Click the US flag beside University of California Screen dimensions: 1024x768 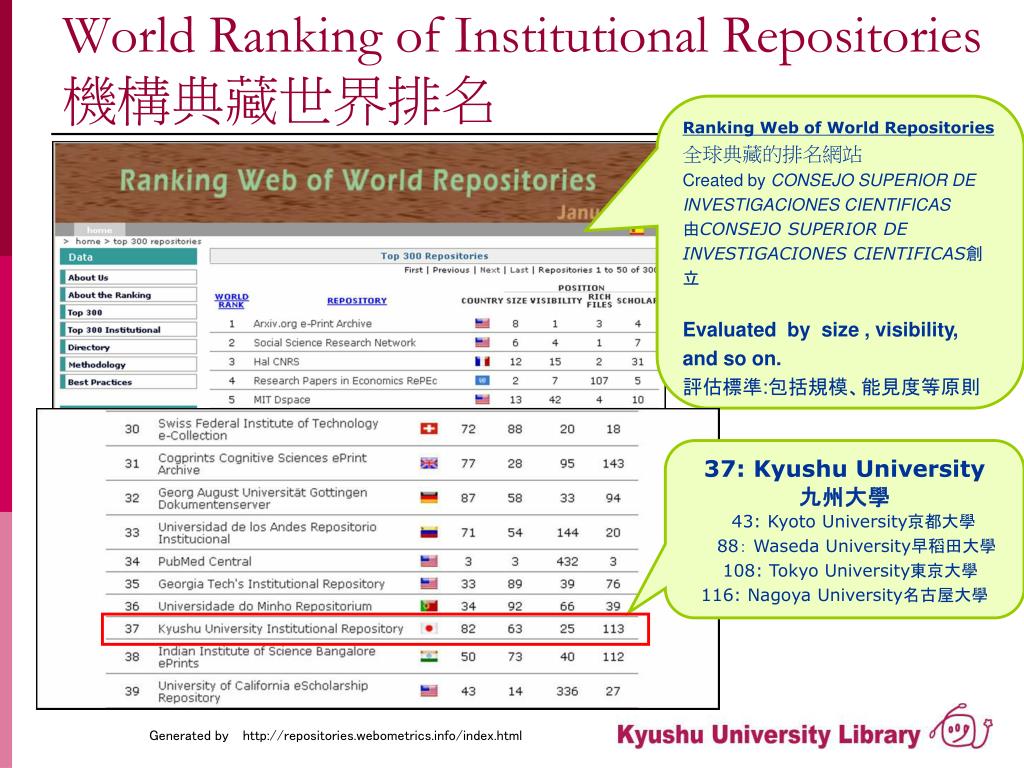click(428, 691)
